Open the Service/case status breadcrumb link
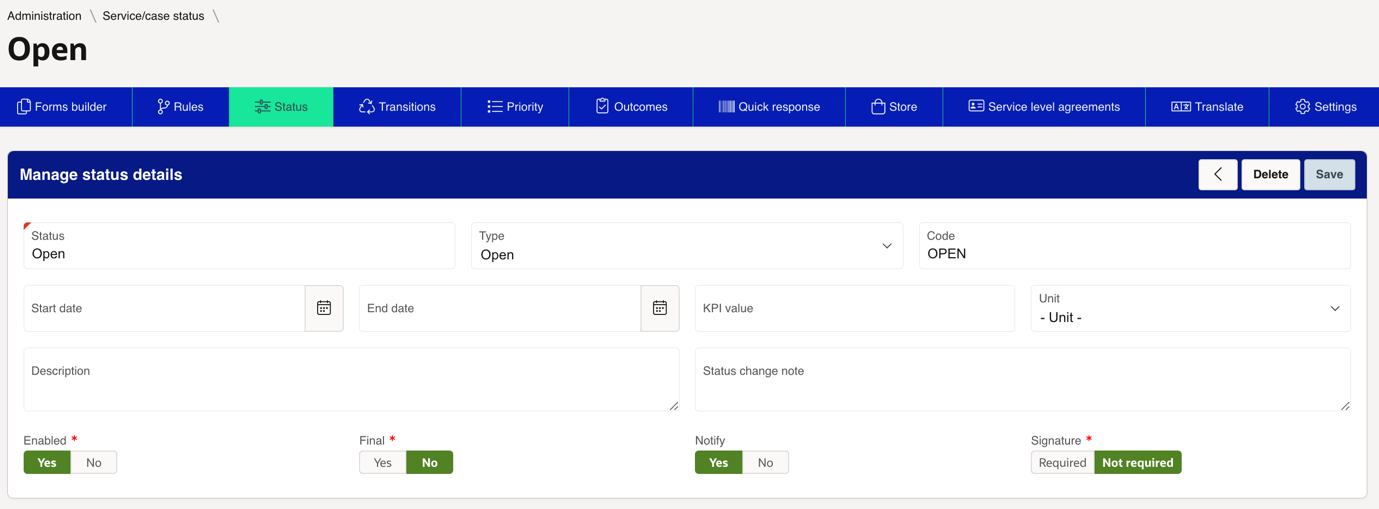 (x=153, y=16)
